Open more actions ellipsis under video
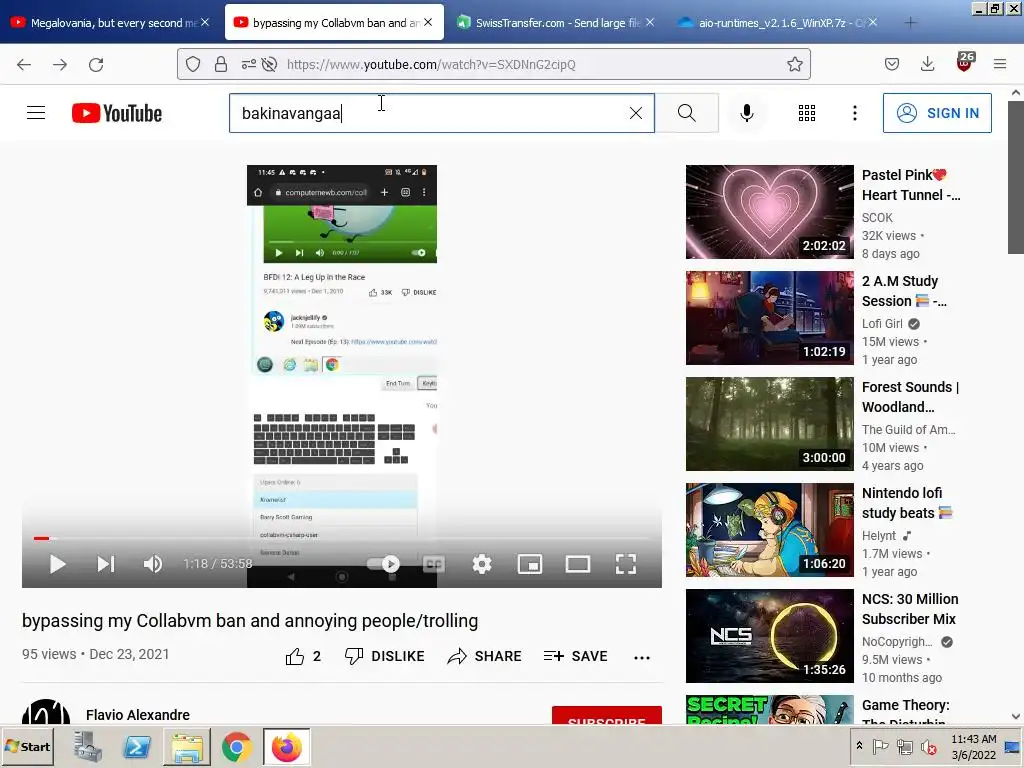 click(x=642, y=658)
